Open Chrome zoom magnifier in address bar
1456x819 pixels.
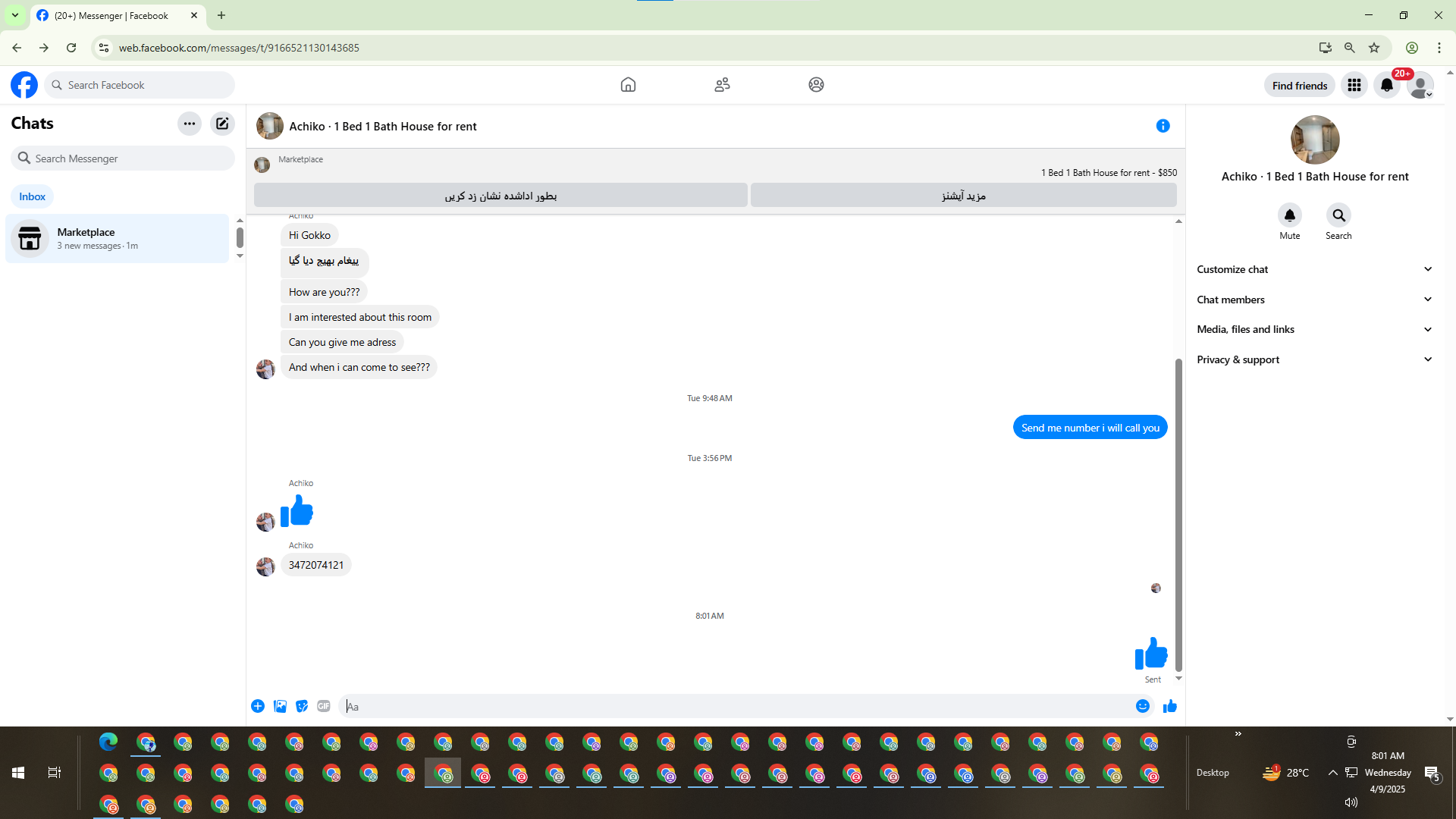point(1350,48)
